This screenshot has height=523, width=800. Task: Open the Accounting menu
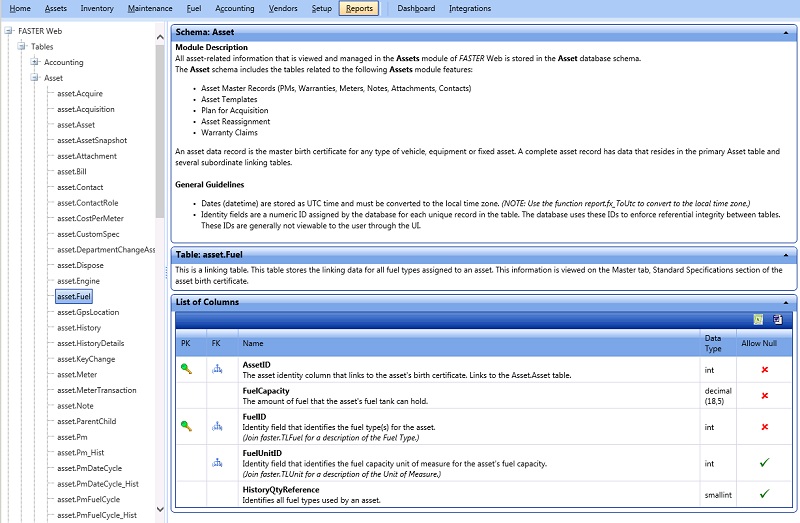click(235, 8)
